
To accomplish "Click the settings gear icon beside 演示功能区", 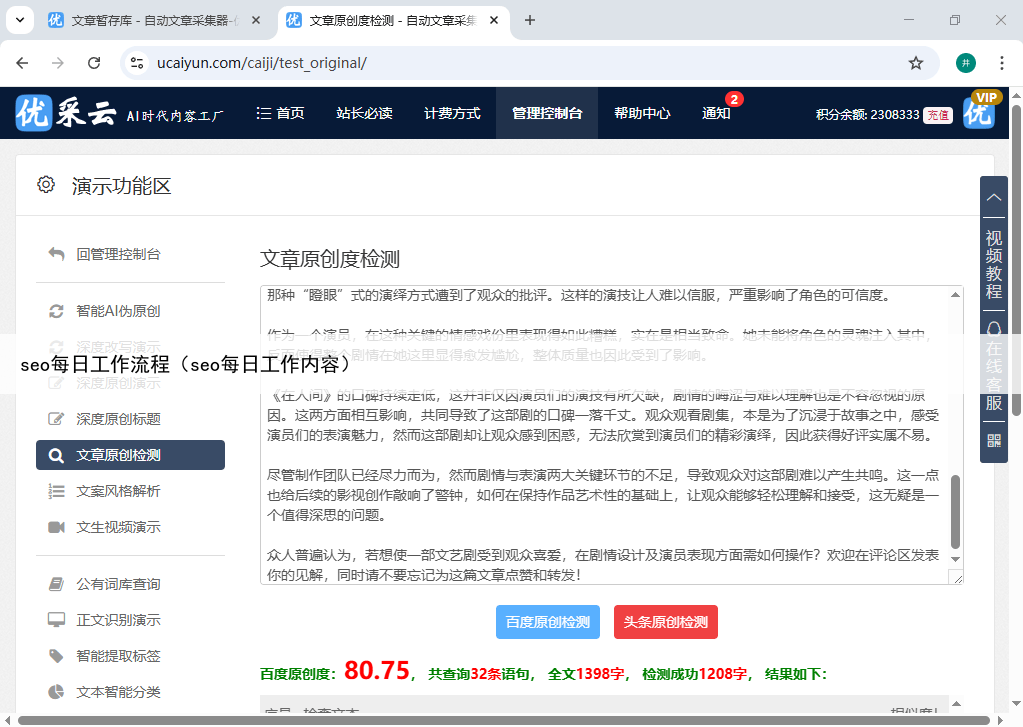I will 45,185.
